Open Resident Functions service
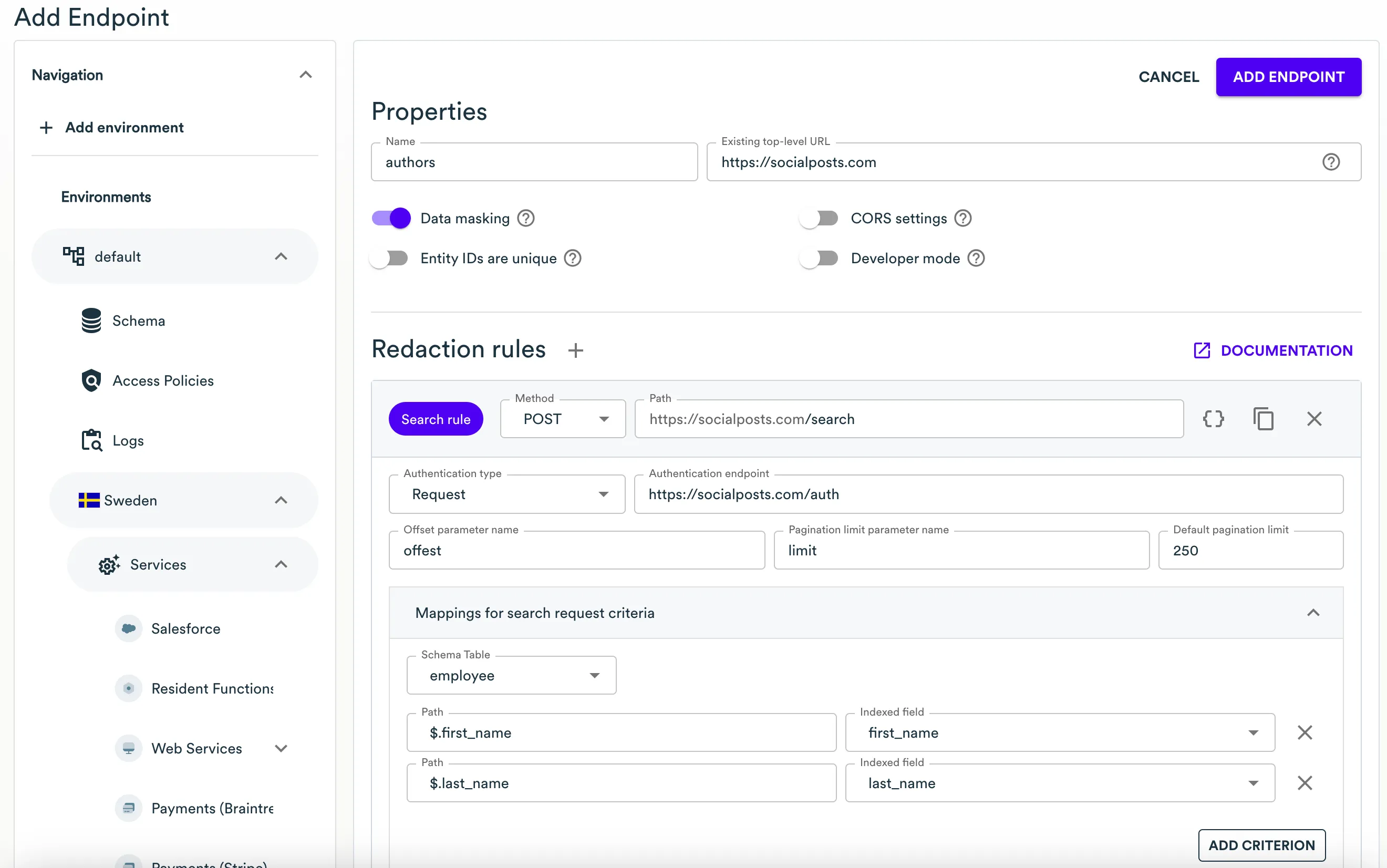 (212, 688)
